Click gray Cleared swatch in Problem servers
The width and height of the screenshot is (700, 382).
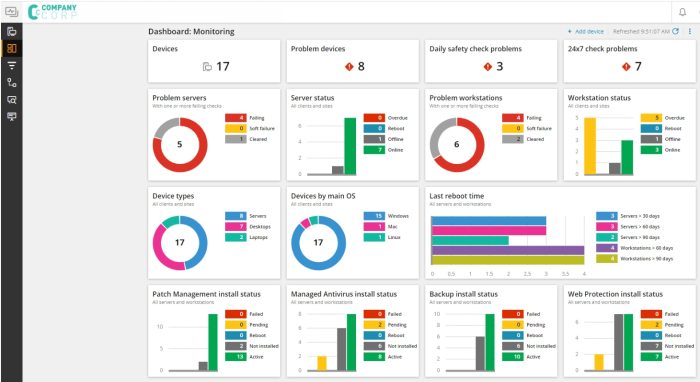click(x=236, y=139)
